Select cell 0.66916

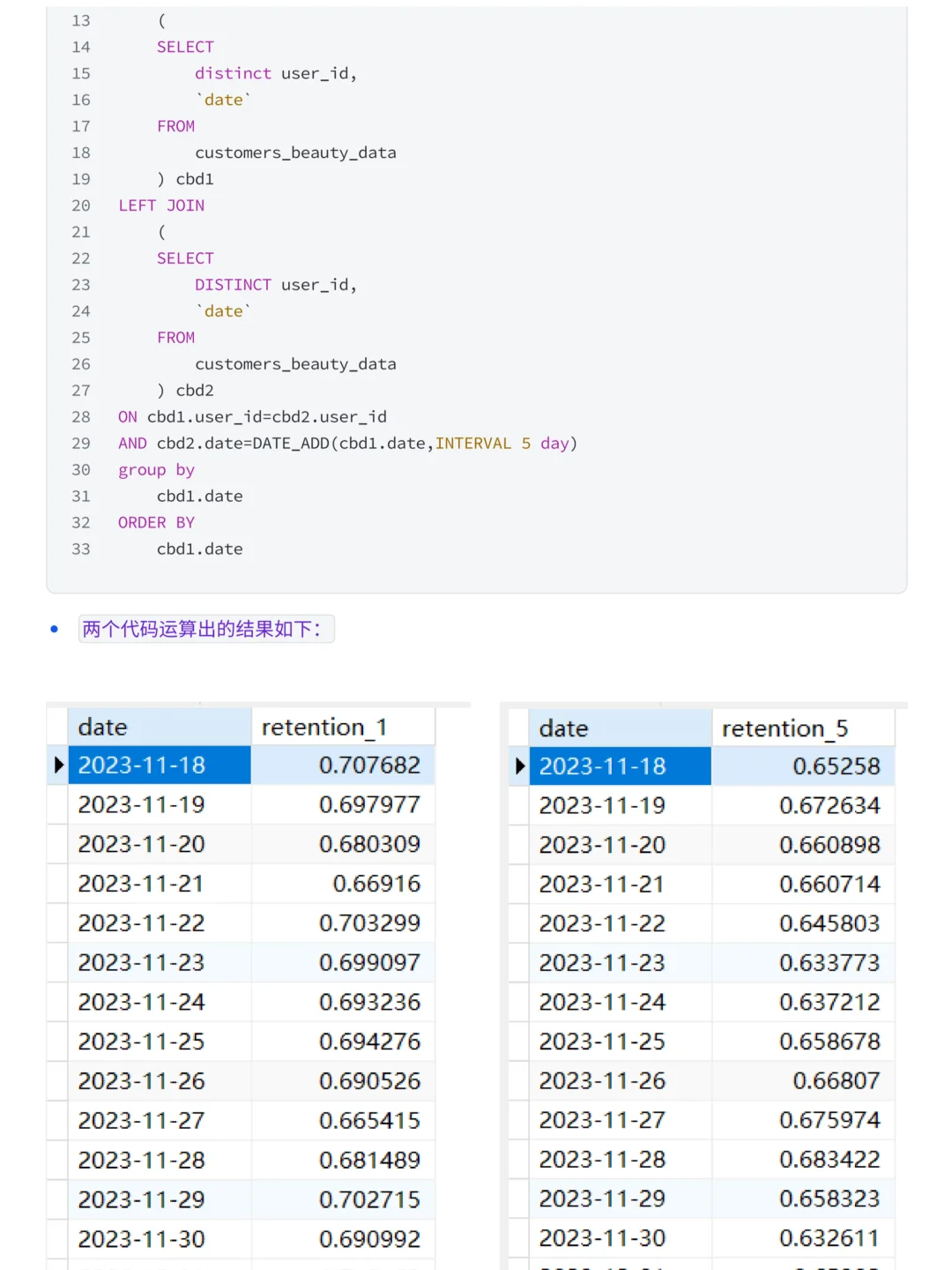343,884
